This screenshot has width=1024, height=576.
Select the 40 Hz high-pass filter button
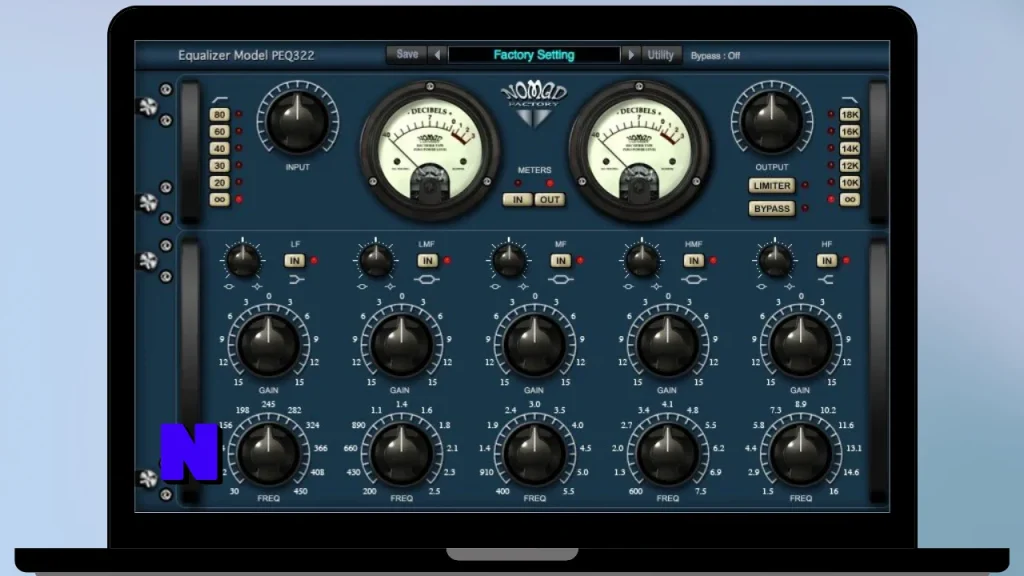point(219,149)
